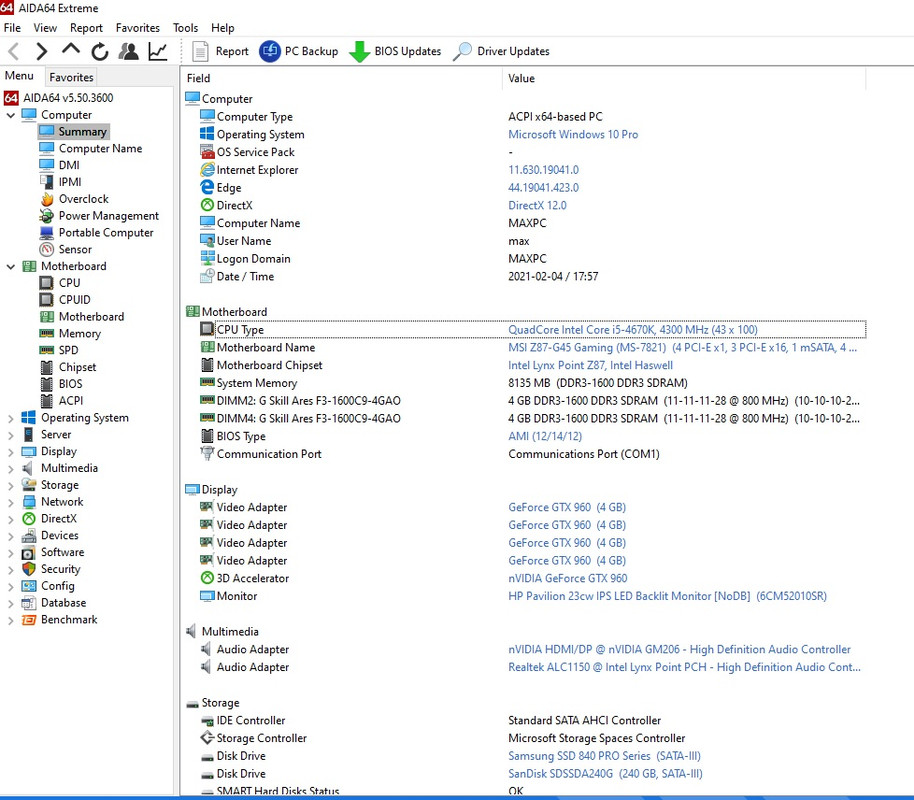
Task: Click the SanDisk SDSSDA240G disk link
Action: point(605,774)
